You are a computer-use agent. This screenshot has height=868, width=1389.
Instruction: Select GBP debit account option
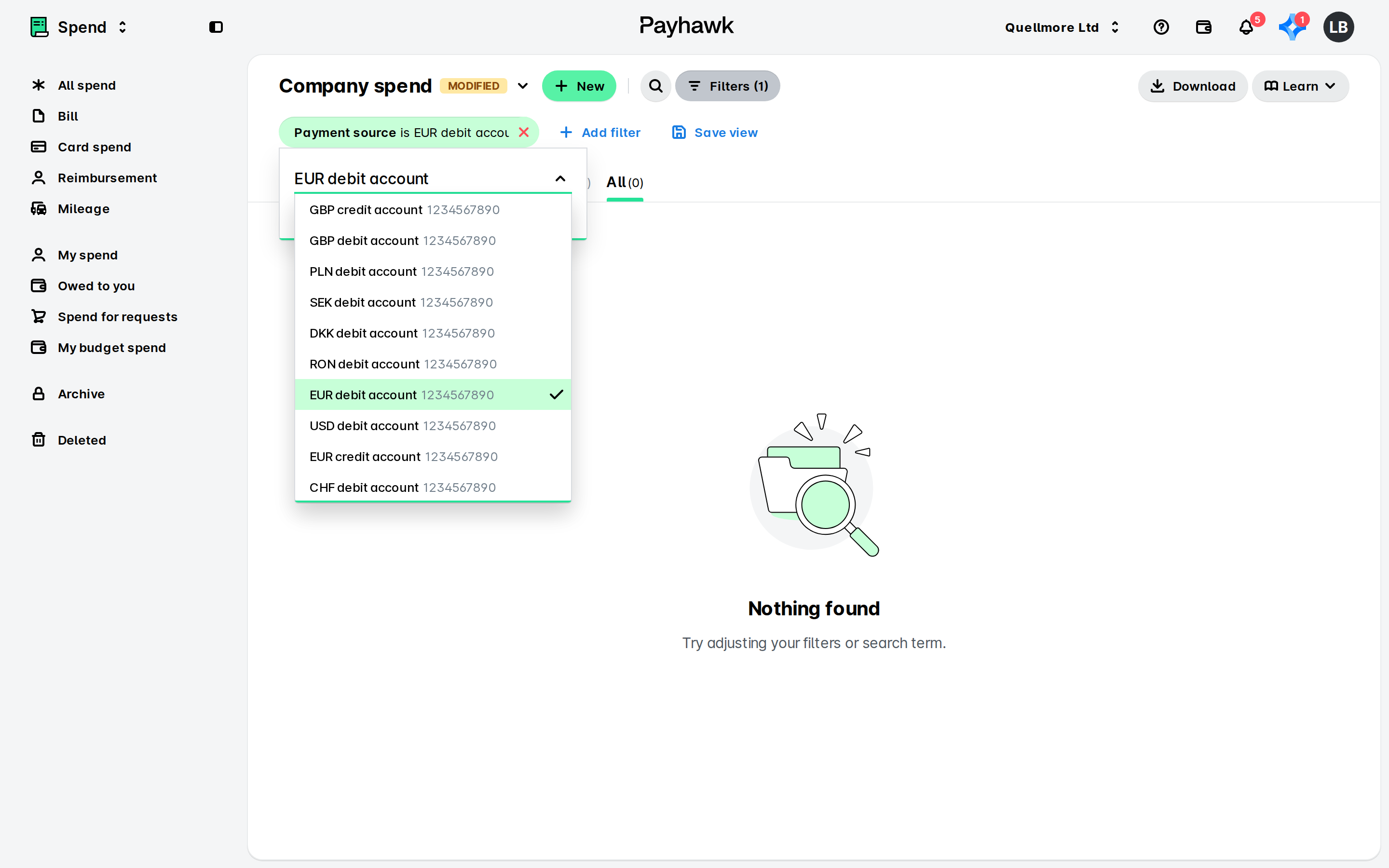coord(433,241)
